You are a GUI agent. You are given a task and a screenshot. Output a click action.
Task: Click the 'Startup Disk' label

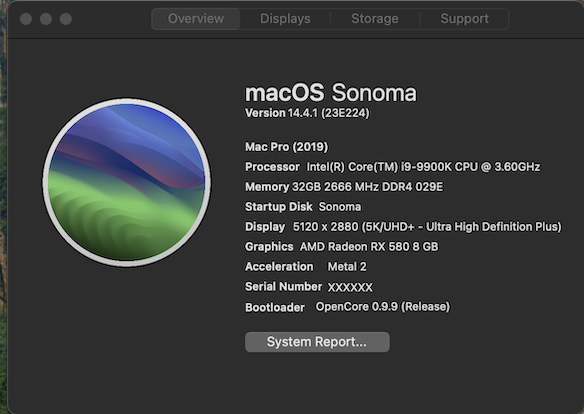[x=279, y=207]
